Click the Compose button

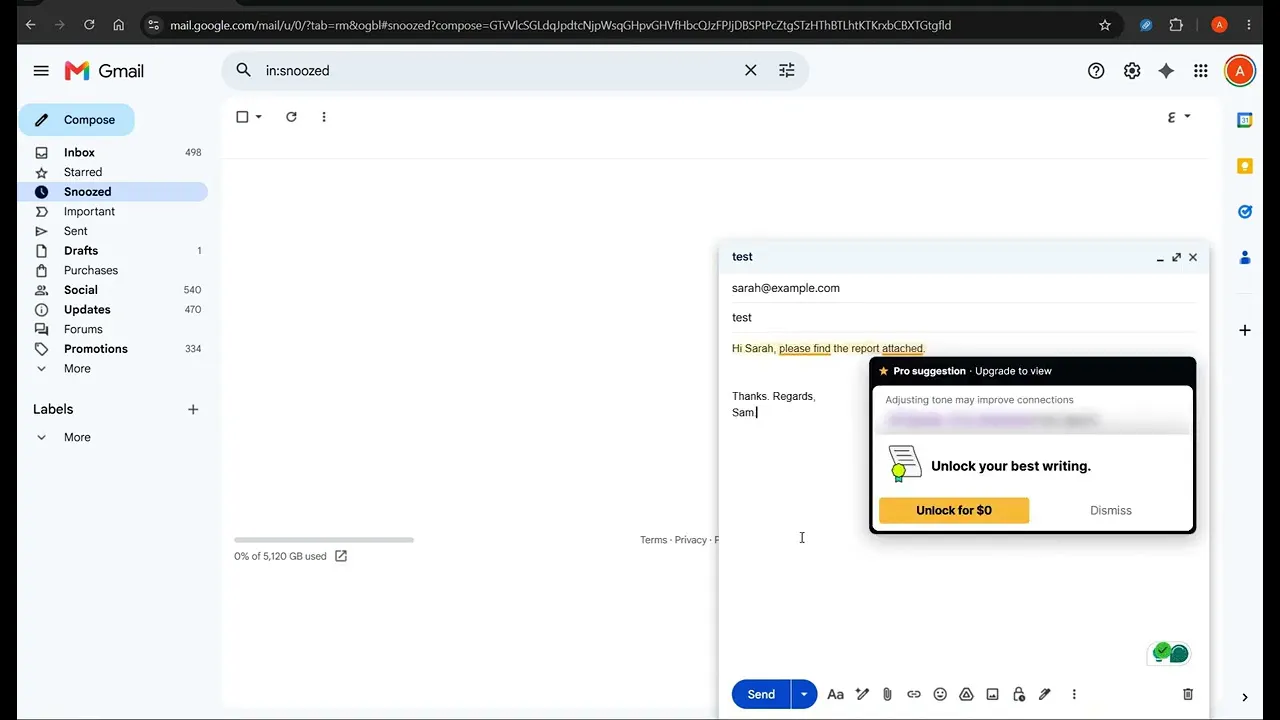(x=77, y=120)
